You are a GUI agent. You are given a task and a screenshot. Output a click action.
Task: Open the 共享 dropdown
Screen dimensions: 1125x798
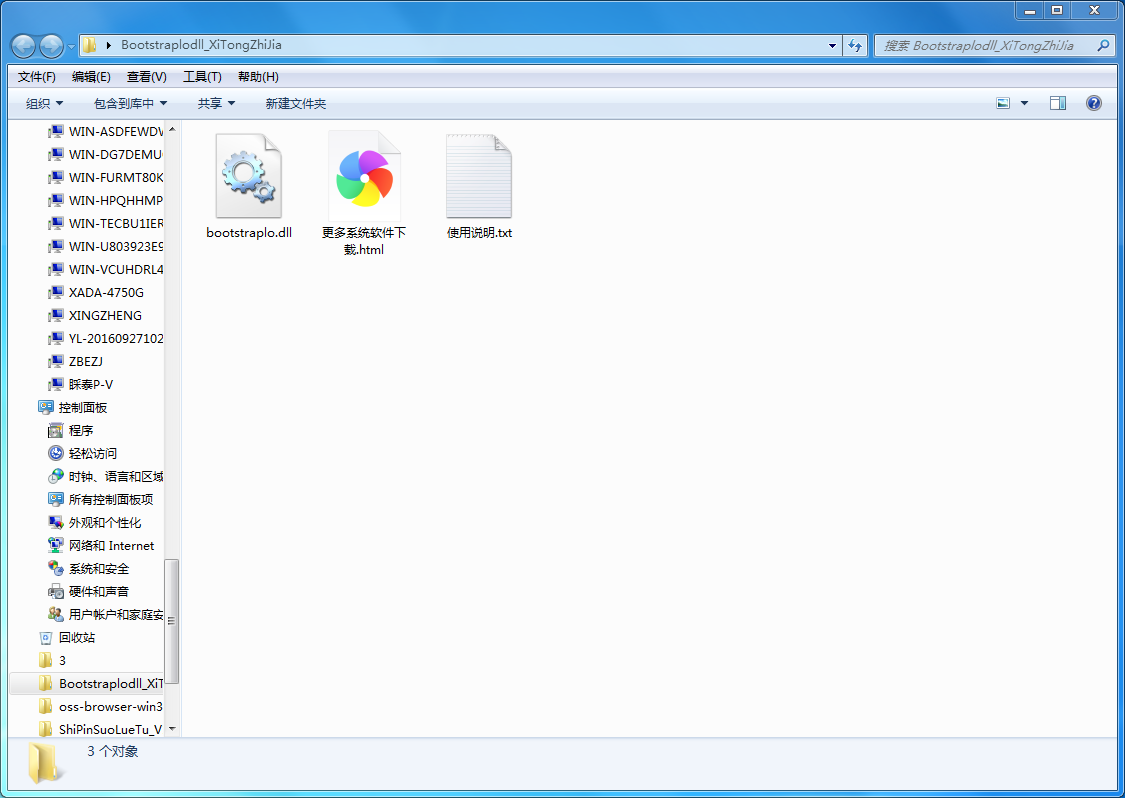coord(216,103)
